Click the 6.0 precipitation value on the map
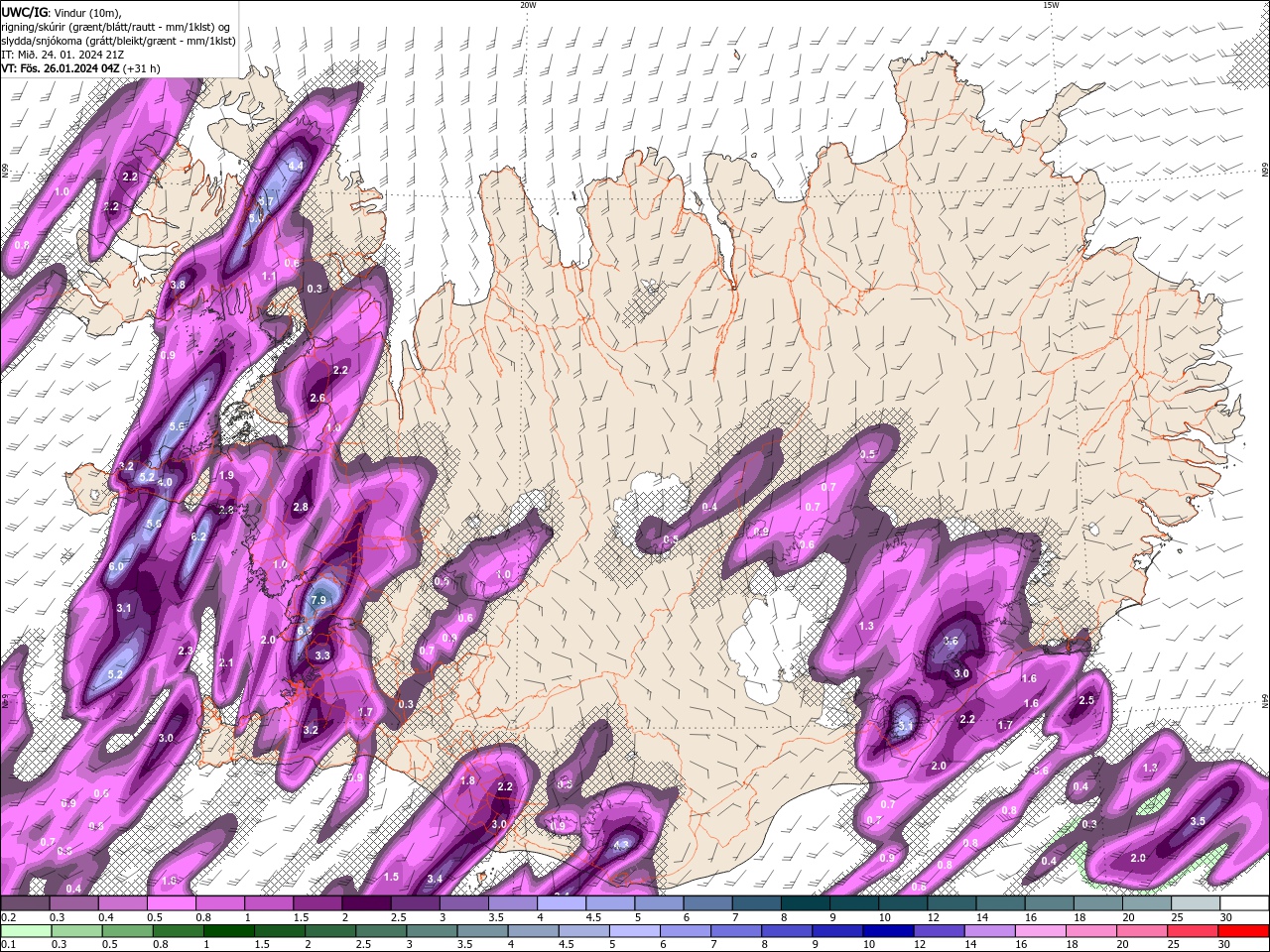Viewport: 1270px width, 952px height. click(116, 566)
